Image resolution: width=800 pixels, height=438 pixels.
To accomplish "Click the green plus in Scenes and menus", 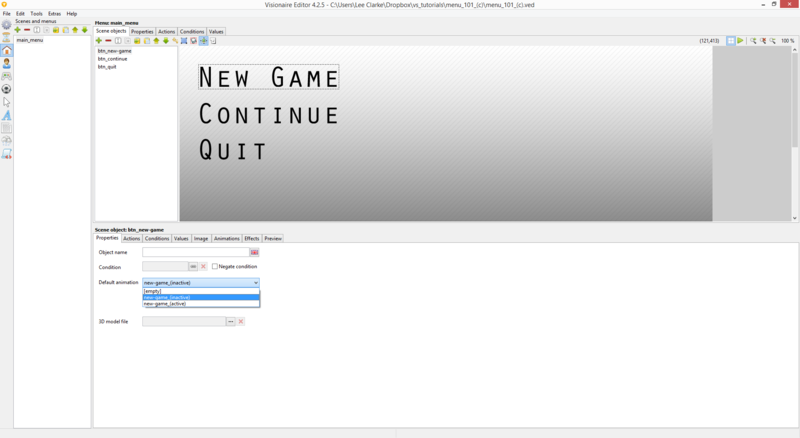I will (x=18, y=30).
